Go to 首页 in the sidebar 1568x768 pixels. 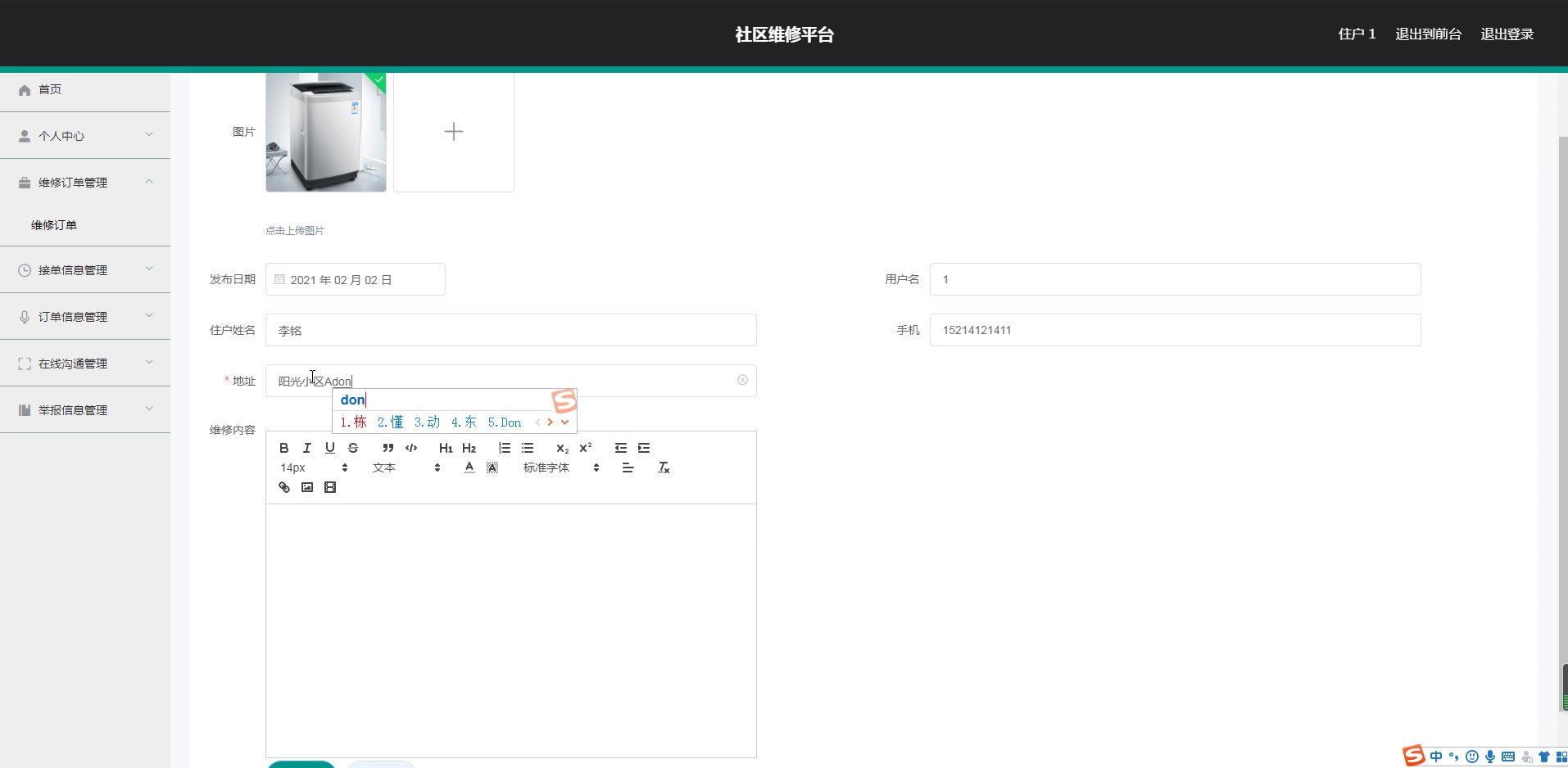(x=50, y=89)
